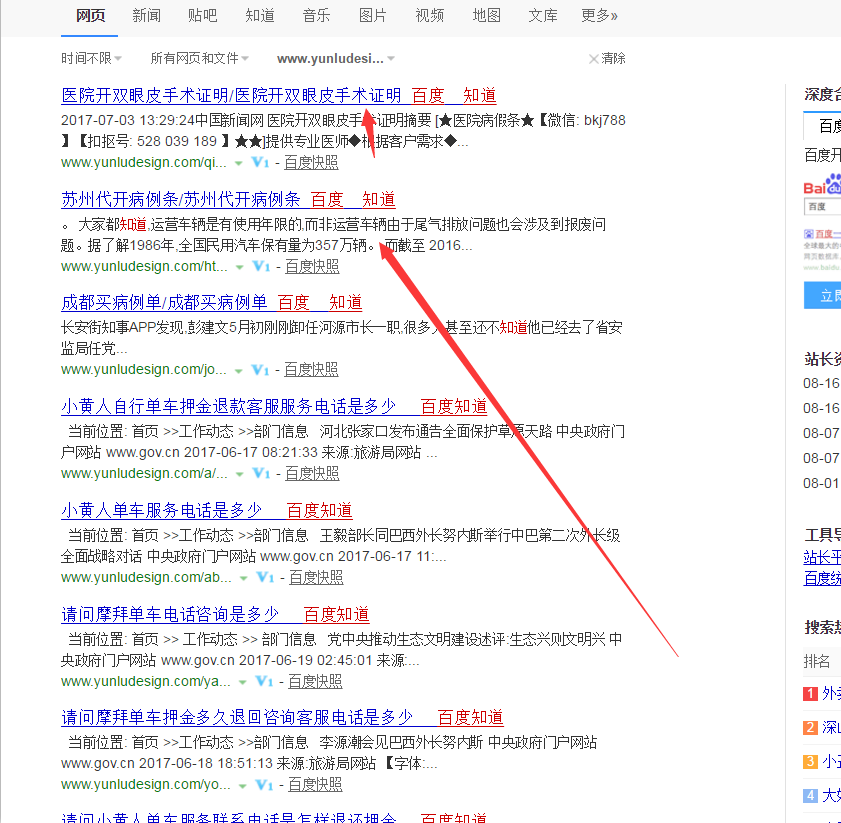Image resolution: width=841 pixels, height=823 pixels.
Task: Expand green arrow beside 成都买病例单 result URL
Action: [238, 371]
